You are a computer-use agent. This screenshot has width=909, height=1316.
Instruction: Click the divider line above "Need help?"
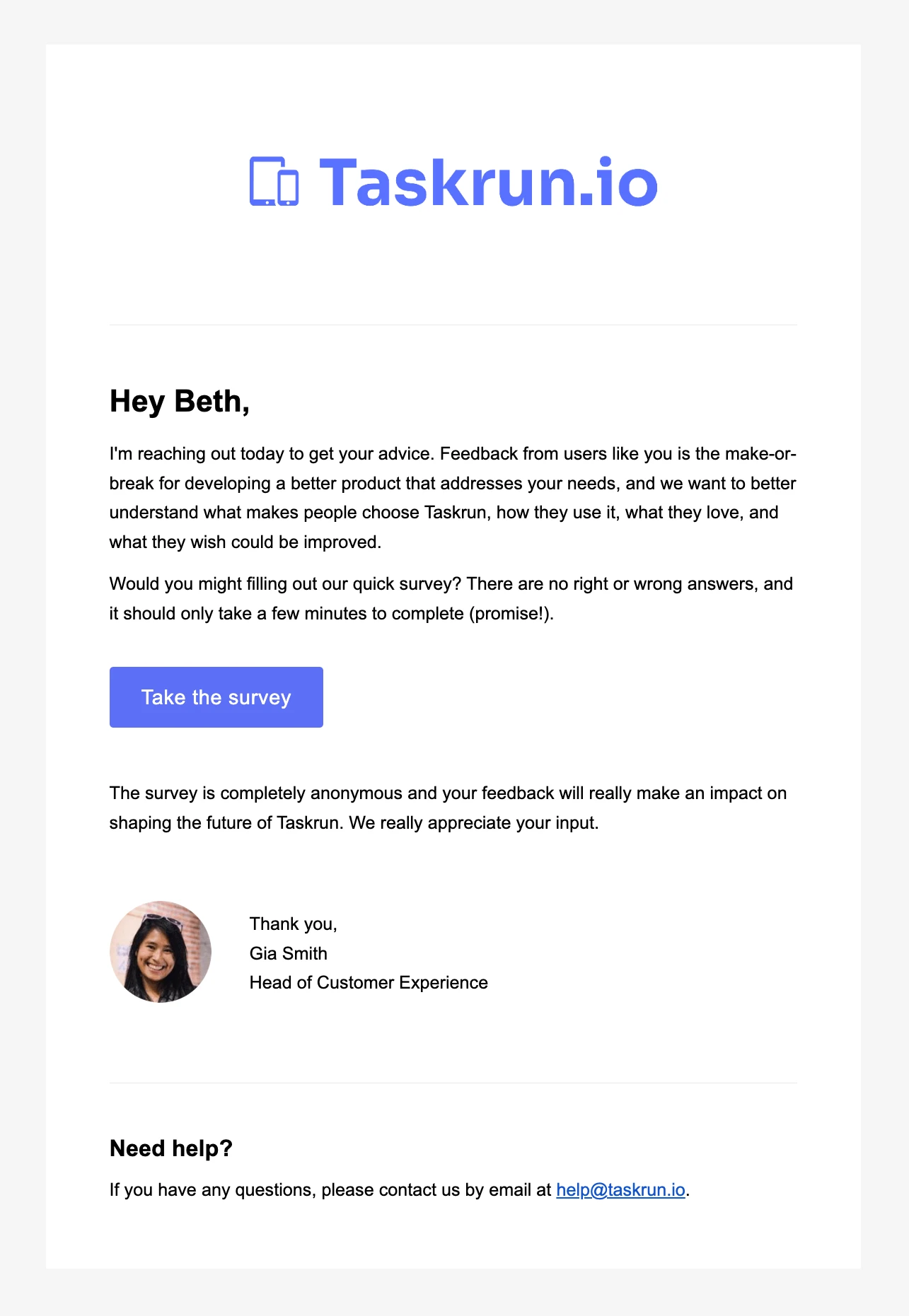pos(453,1083)
